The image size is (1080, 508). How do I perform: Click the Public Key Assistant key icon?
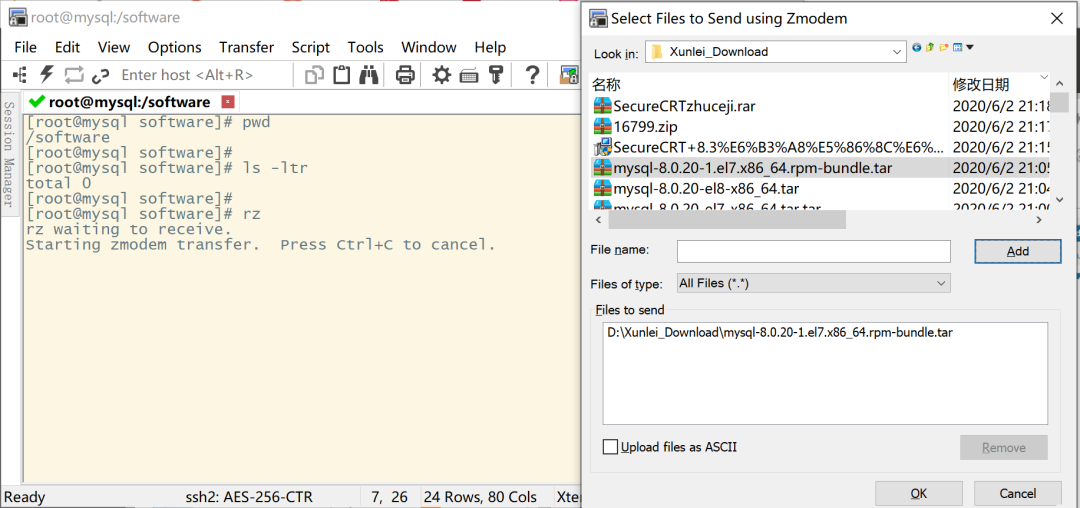pyautogui.click(x=496, y=74)
